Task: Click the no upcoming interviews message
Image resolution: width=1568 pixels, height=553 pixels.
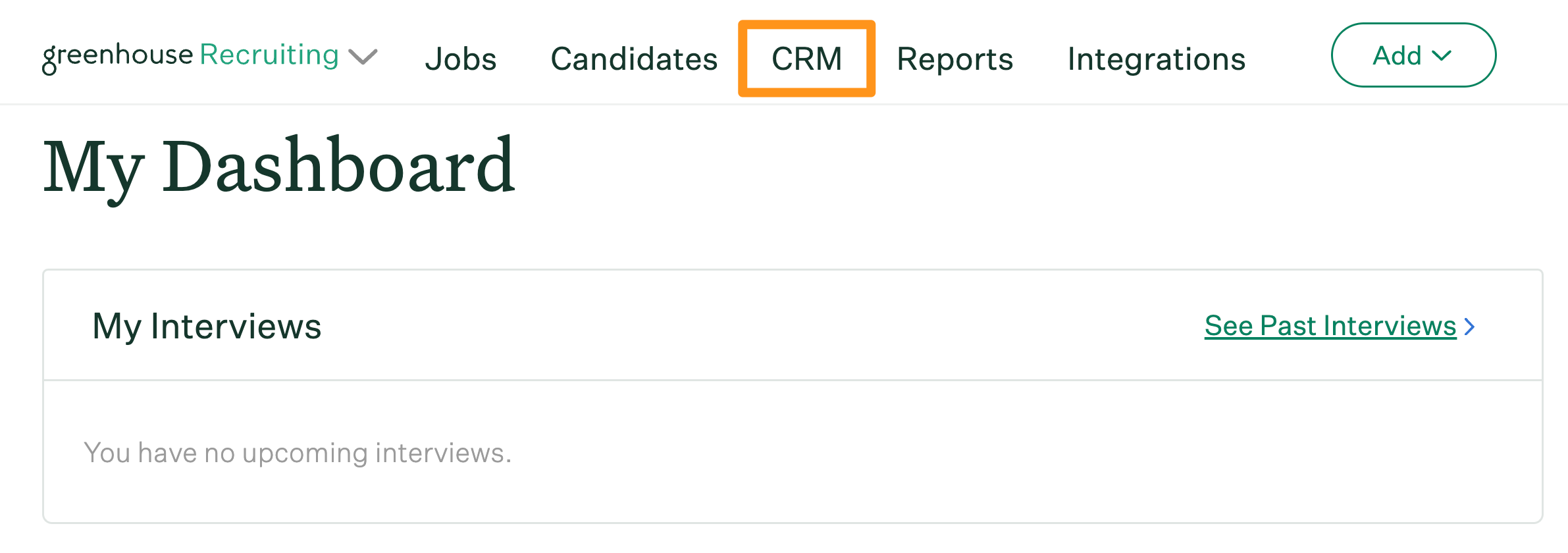Action: [x=297, y=452]
